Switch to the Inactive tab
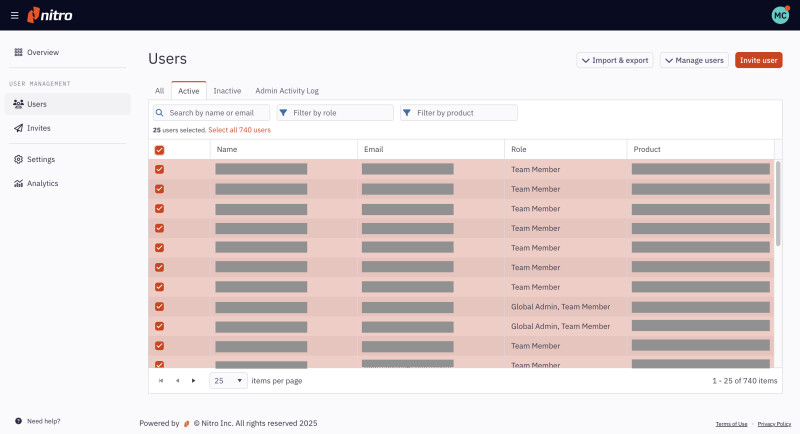 pos(227,91)
